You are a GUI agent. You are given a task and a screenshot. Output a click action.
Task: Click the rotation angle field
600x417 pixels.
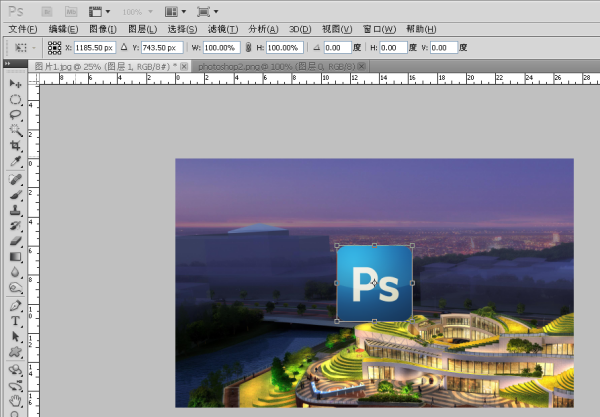click(338, 48)
